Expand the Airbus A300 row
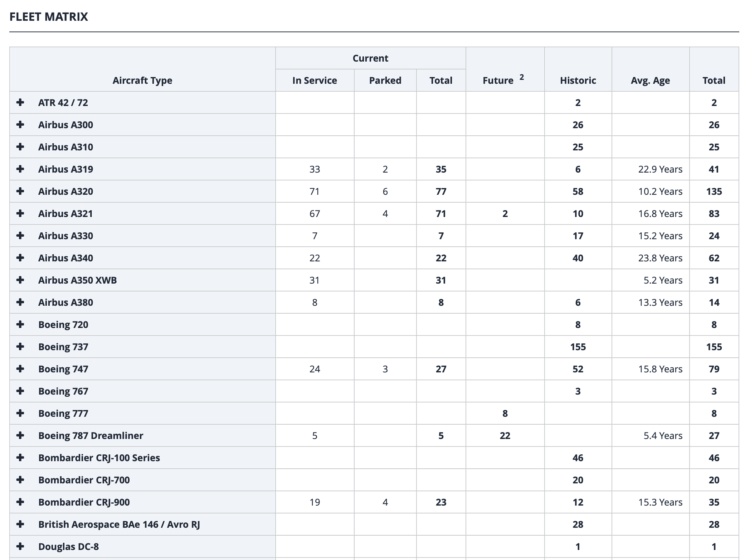The width and height of the screenshot is (750, 560). tap(20, 124)
